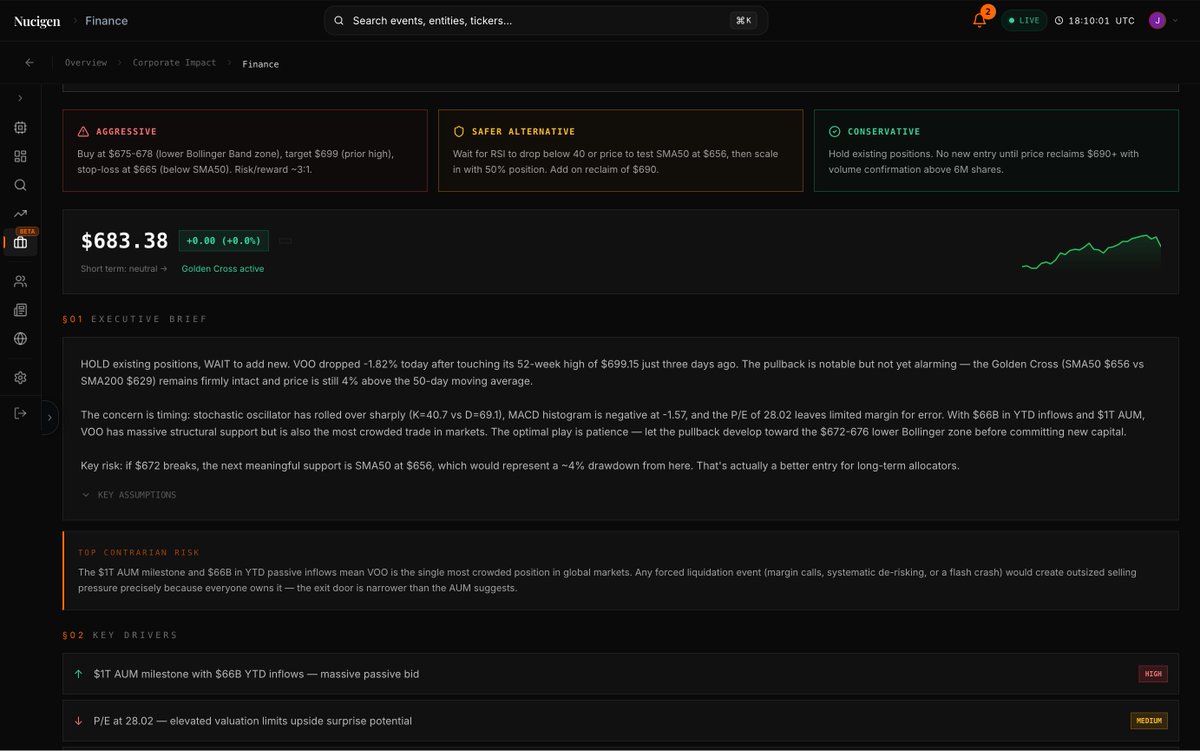Open the green price sparkline chart
The width and height of the screenshot is (1200, 751).
point(1091,252)
